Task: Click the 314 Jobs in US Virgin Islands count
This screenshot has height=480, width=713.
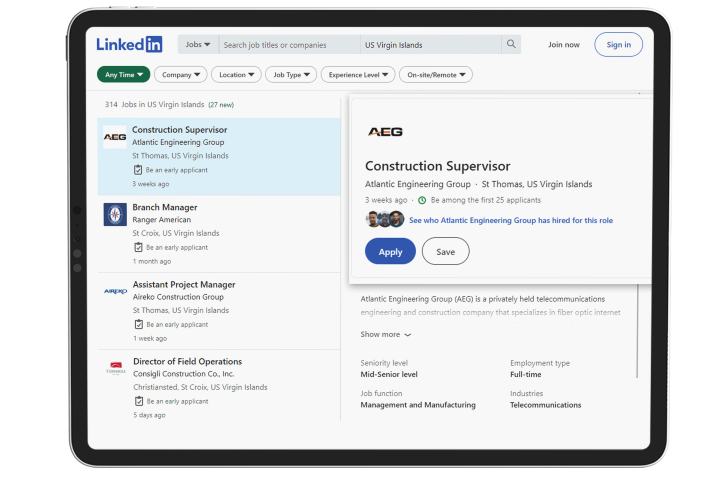Action: point(154,105)
